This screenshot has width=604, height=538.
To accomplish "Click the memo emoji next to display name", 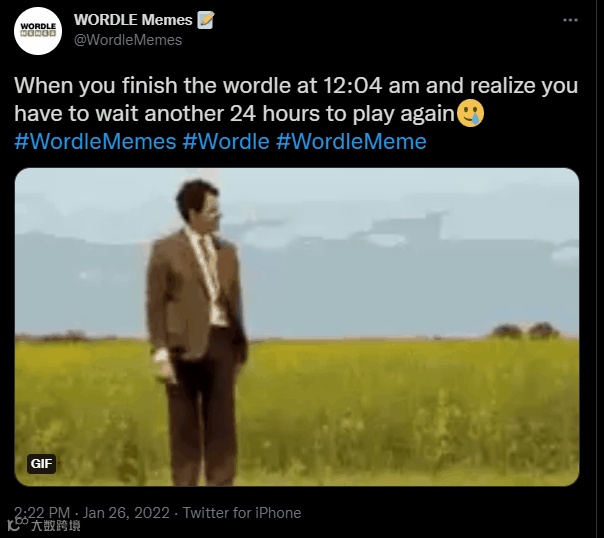I will pyautogui.click(x=206, y=20).
